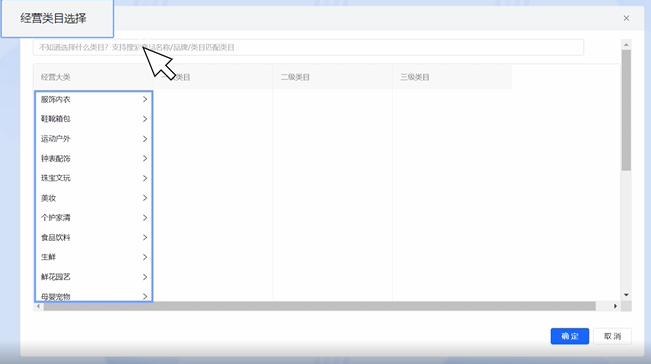Close the 经营类目选择 dialog
The height and width of the screenshot is (364, 651).
click(626, 18)
